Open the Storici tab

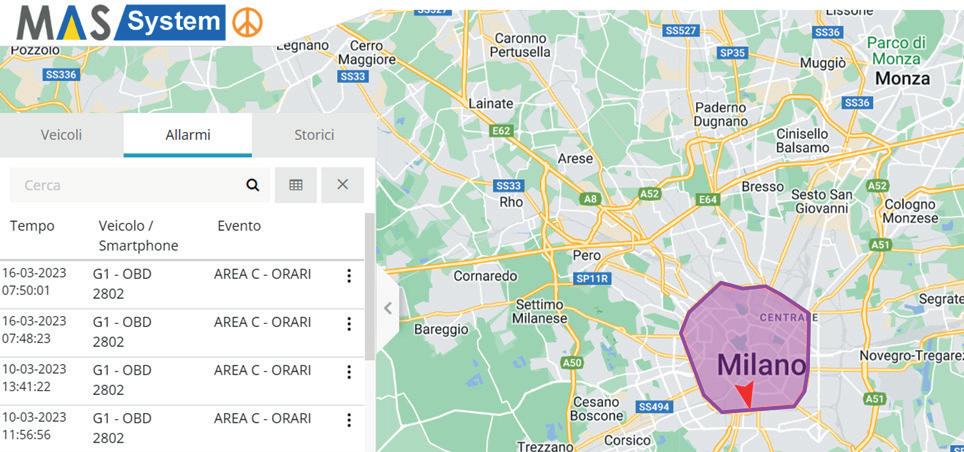[314, 135]
